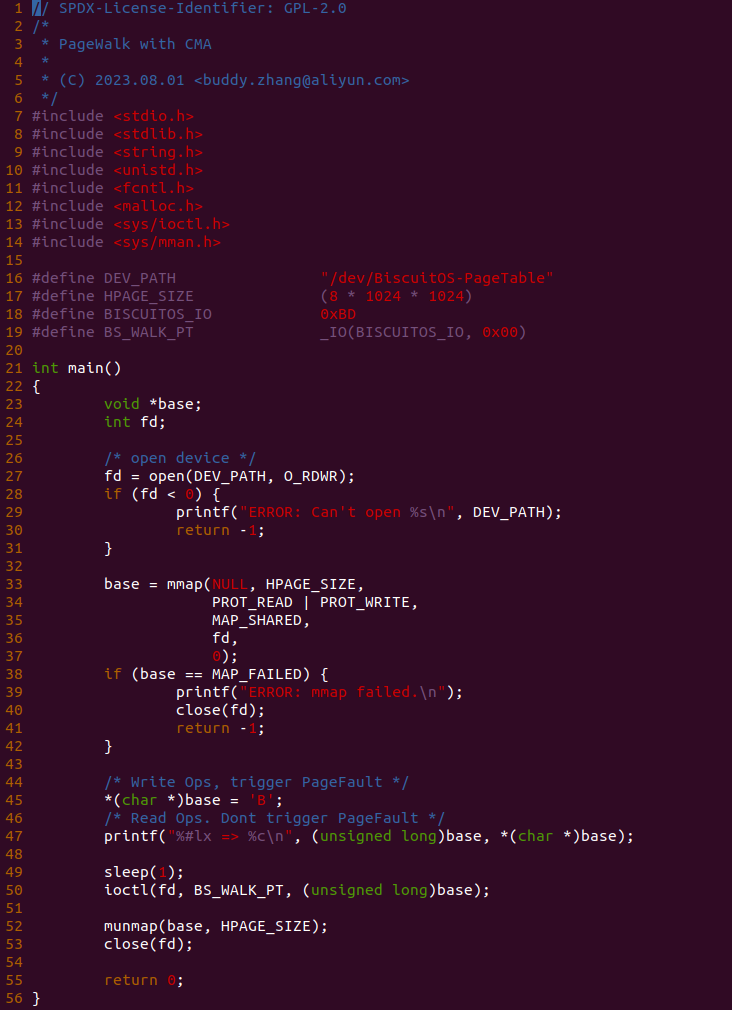This screenshot has height=1010, width=732.
Task: Click the 0xBD value for BISCUITOS_IO
Action: click(x=338, y=314)
